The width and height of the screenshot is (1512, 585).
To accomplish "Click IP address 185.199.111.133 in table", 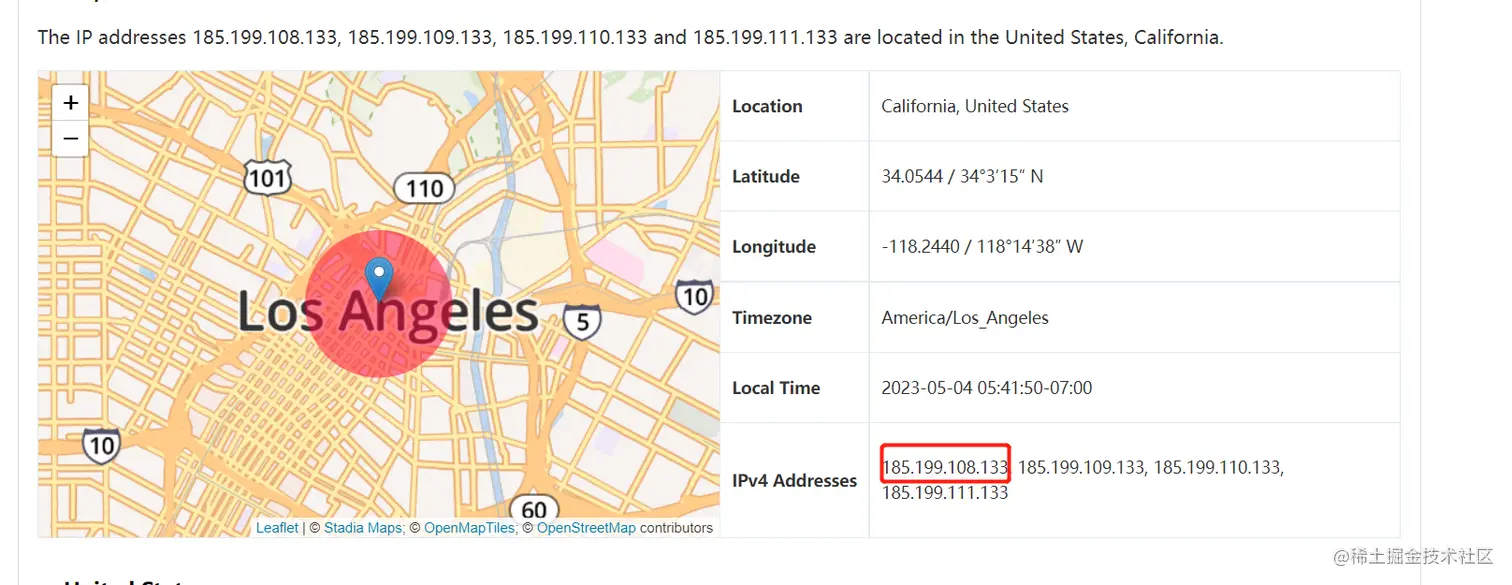I will tap(945, 492).
